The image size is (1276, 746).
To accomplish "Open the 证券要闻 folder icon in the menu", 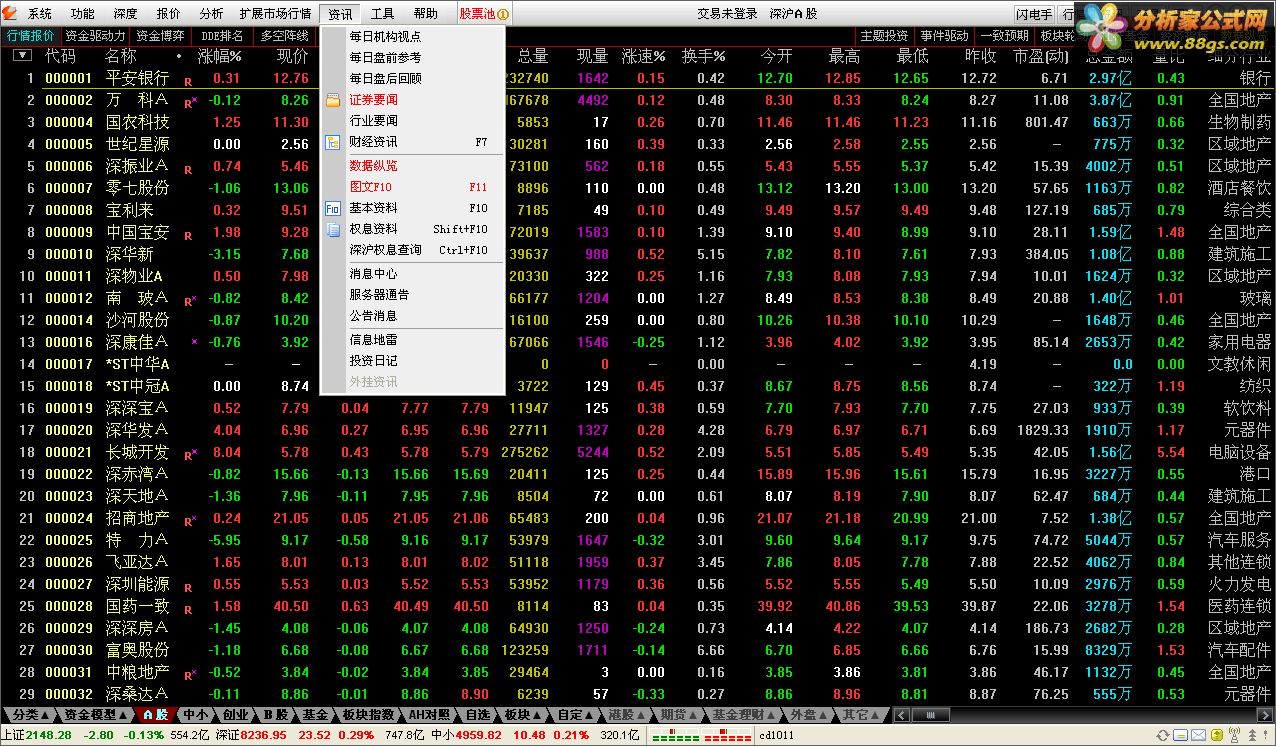I will 333,100.
